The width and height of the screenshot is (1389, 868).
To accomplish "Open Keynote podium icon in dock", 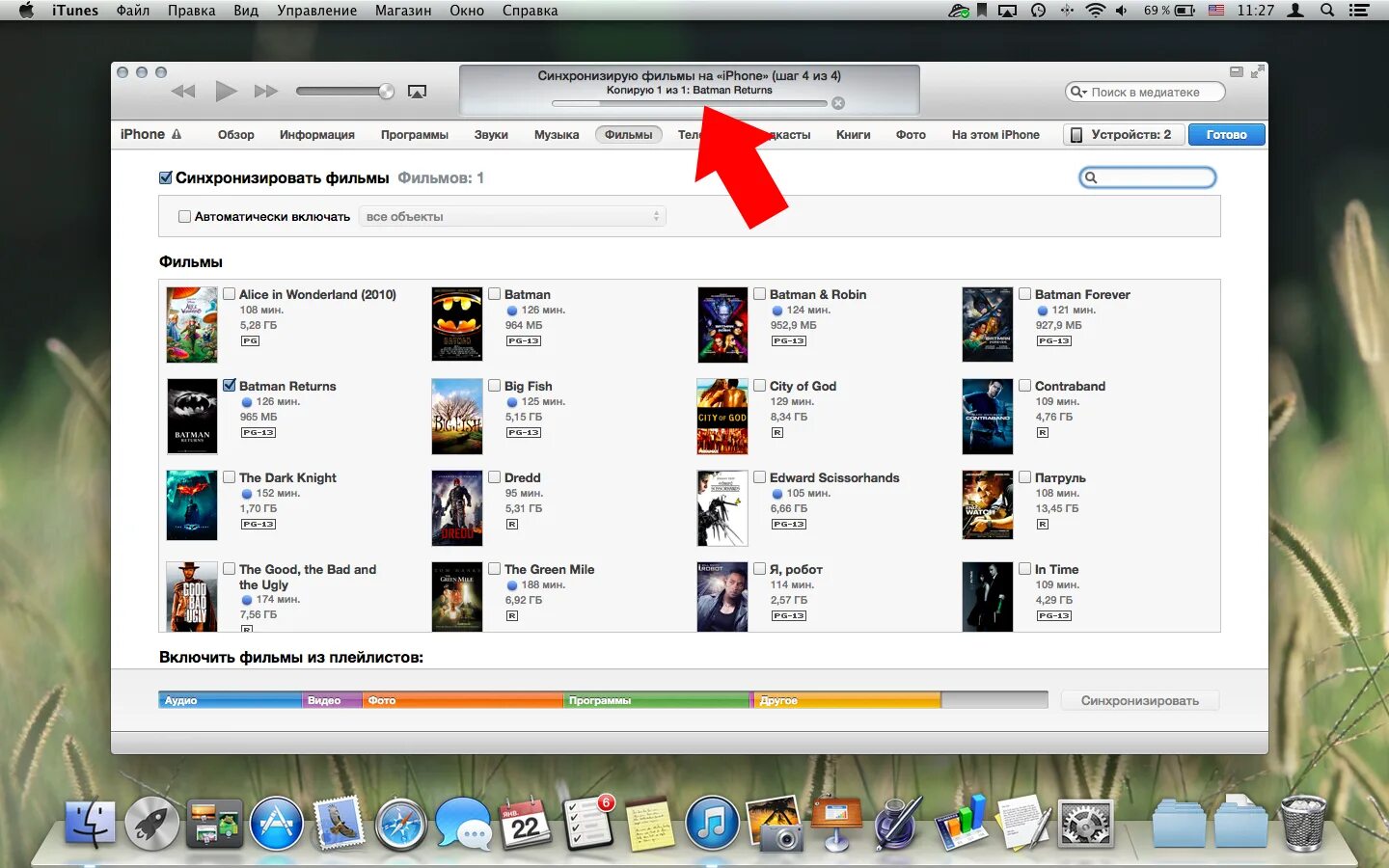I will tap(836, 823).
